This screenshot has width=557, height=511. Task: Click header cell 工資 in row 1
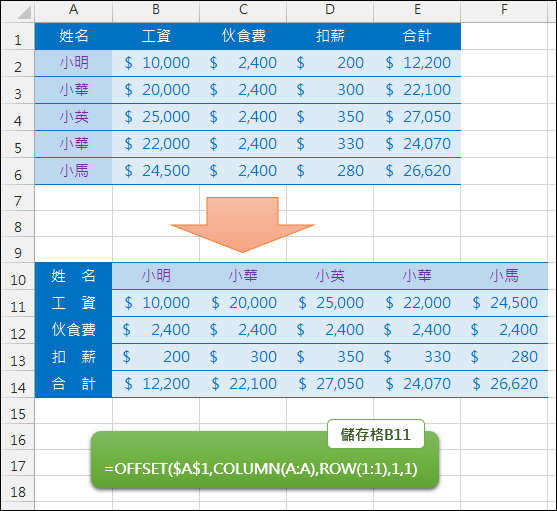156,36
